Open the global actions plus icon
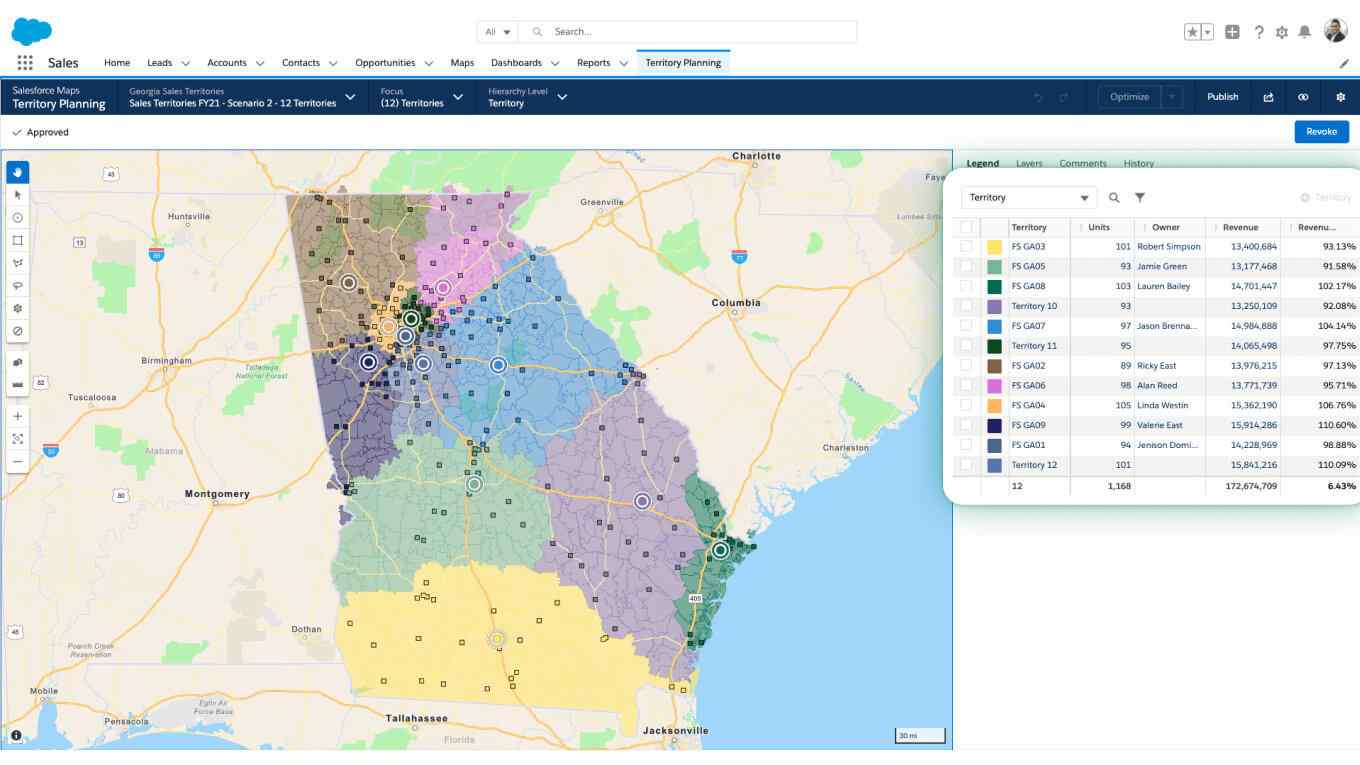Image resolution: width=1360 pixels, height=765 pixels. pos(1232,32)
